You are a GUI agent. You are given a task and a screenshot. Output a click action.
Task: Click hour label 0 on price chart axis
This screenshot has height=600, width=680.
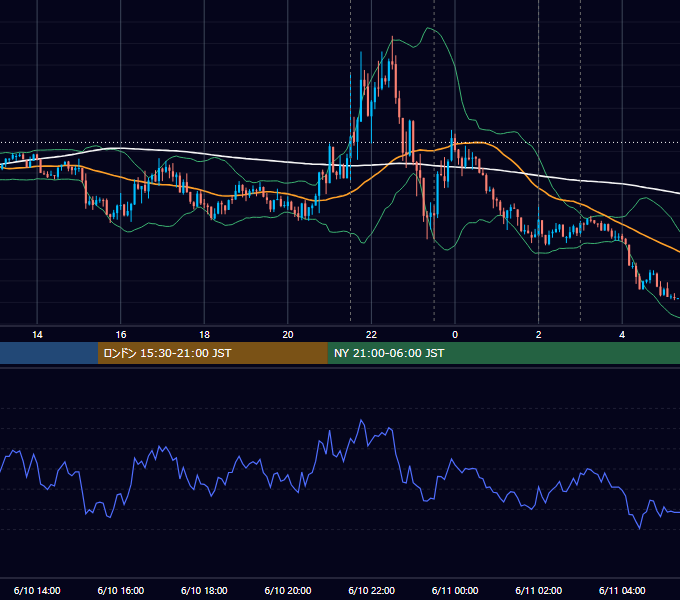coord(455,335)
